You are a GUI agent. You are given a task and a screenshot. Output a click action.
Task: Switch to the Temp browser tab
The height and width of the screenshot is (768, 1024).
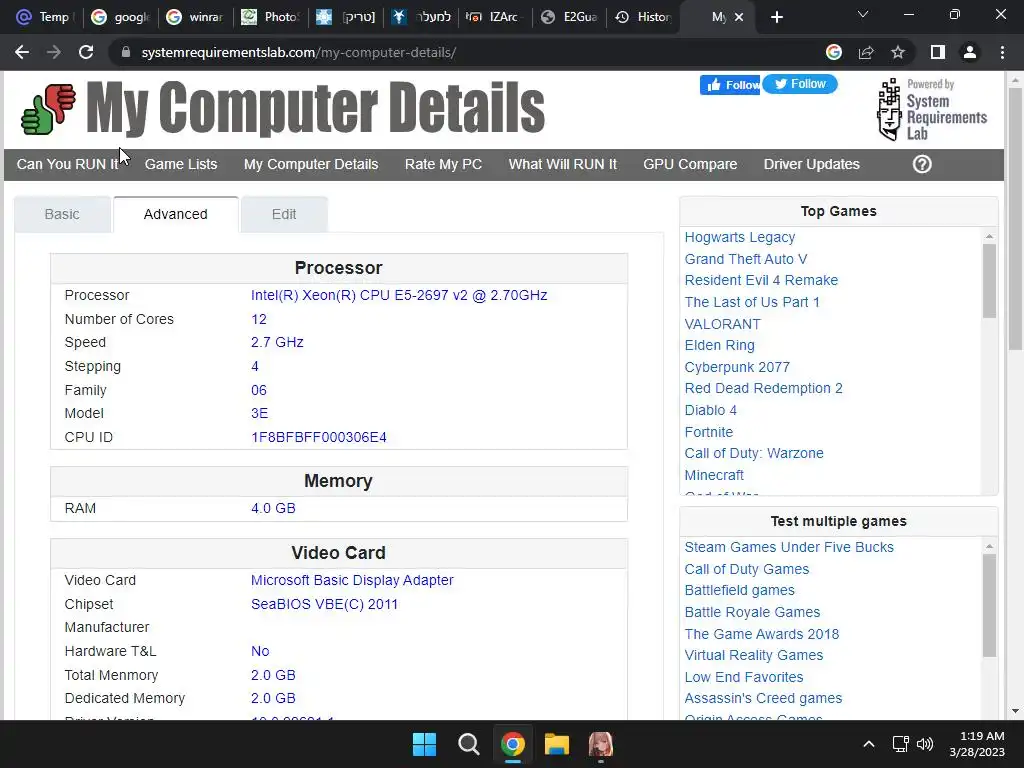click(44, 17)
